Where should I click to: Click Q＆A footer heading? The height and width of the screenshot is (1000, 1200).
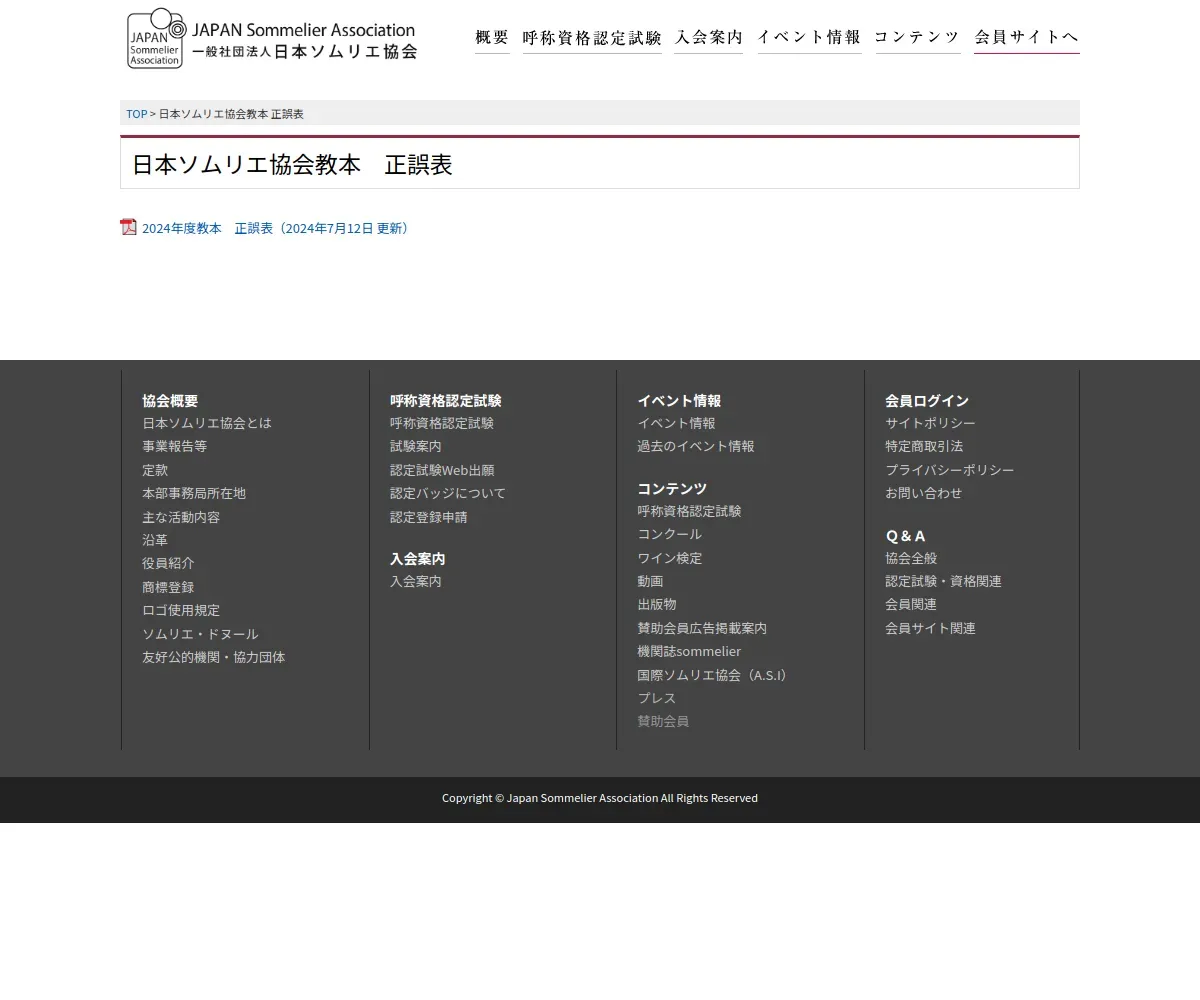click(905, 535)
